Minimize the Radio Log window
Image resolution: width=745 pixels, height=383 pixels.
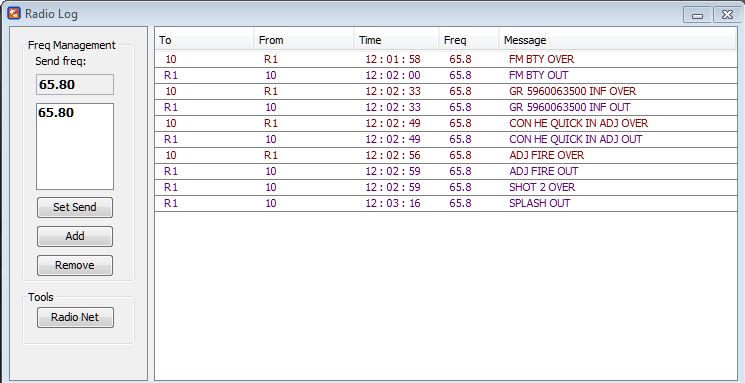click(x=697, y=15)
